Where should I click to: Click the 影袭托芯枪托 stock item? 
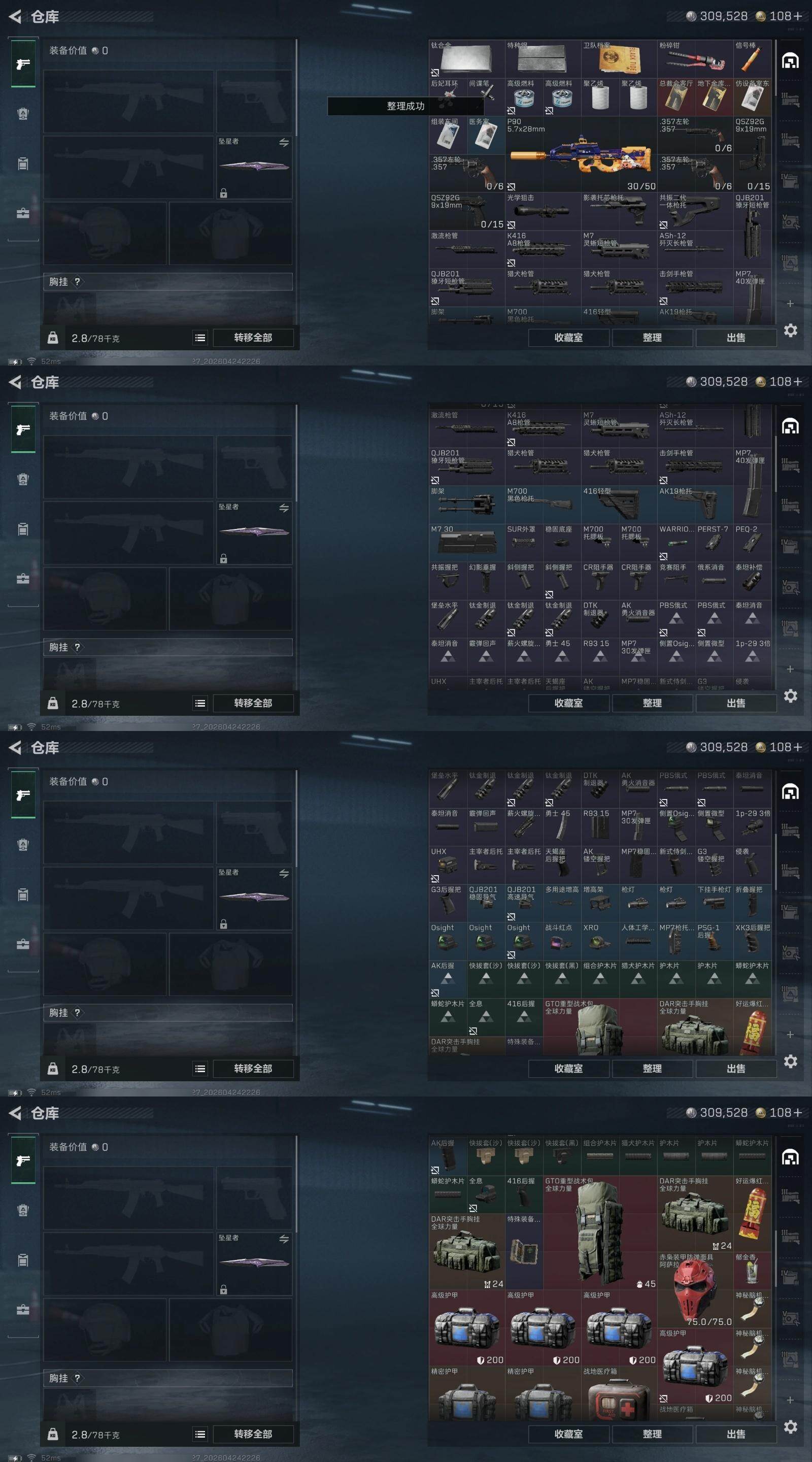[619, 211]
